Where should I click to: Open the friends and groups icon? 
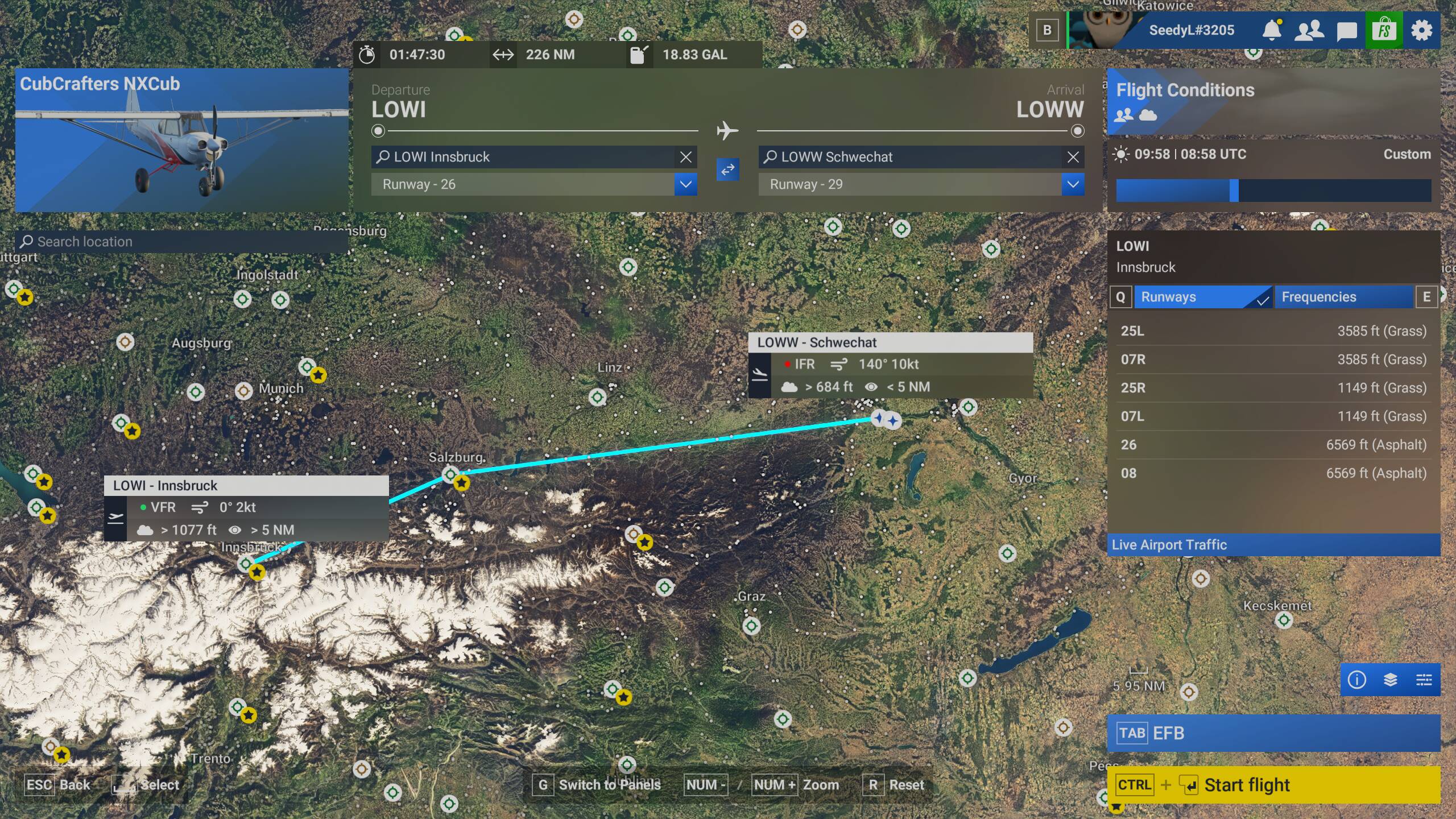pyautogui.click(x=1309, y=30)
